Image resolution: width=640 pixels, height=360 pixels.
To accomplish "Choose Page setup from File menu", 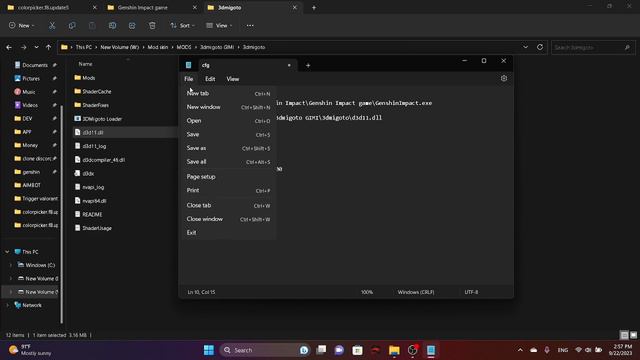I will [228, 177].
